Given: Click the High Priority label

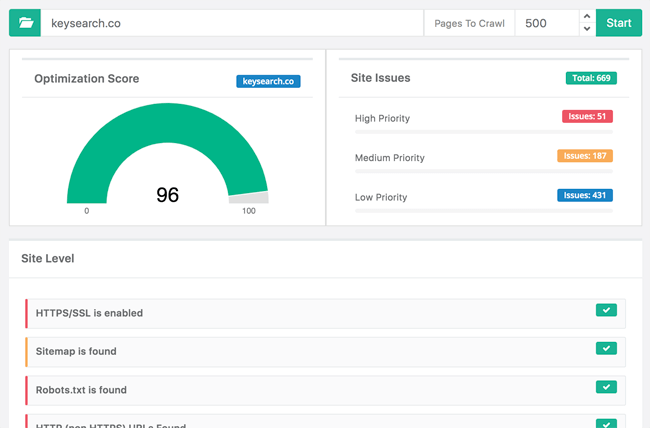Looking at the screenshot, I should (382, 119).
